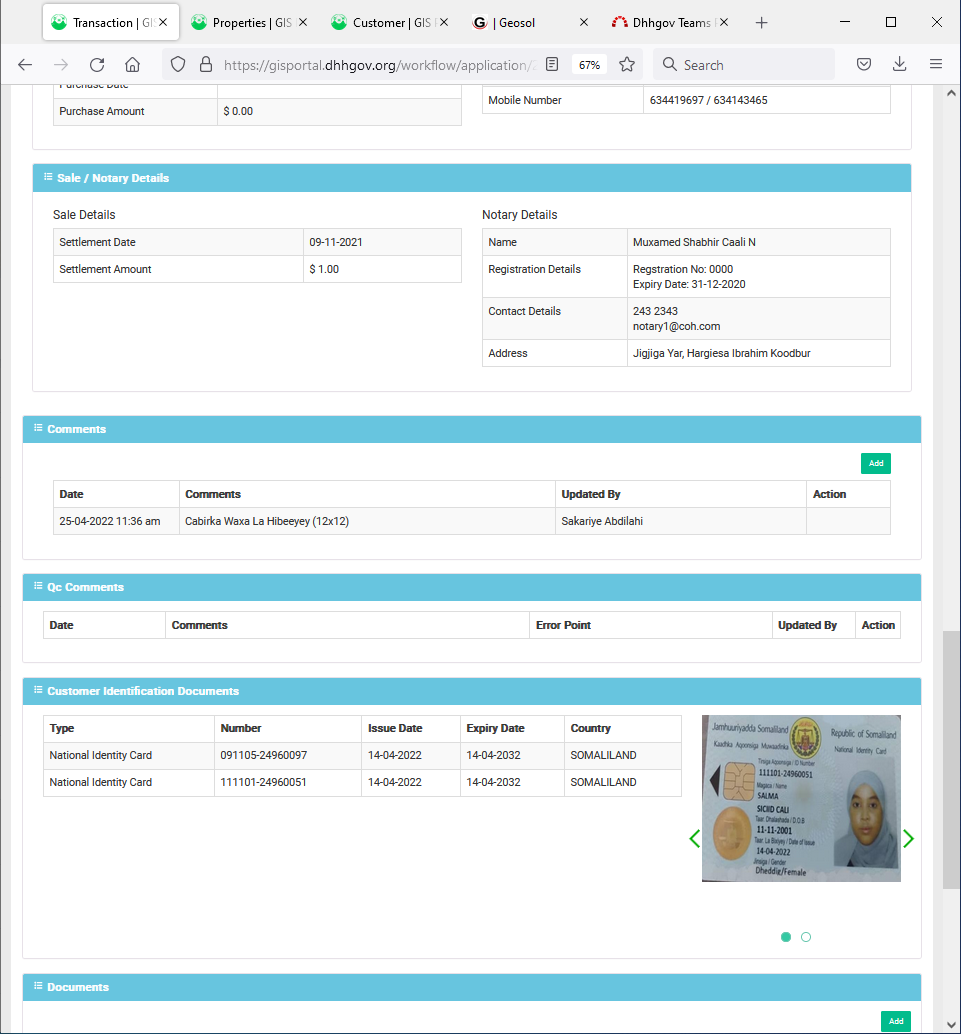Click the Number column header in ID table

tap(241, 728)
